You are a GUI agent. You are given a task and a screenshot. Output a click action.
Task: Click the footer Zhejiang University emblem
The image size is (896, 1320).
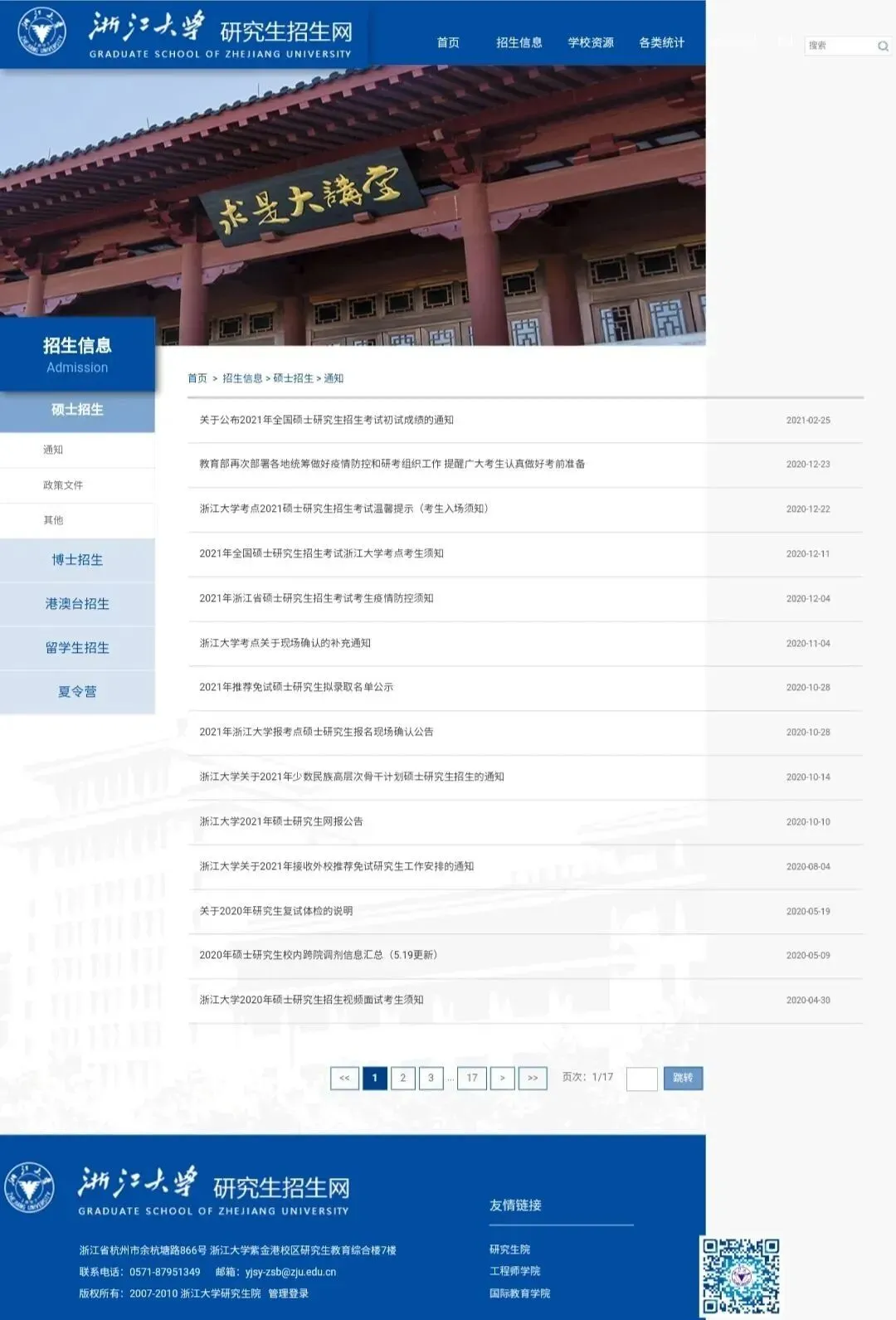(30, 1188)
